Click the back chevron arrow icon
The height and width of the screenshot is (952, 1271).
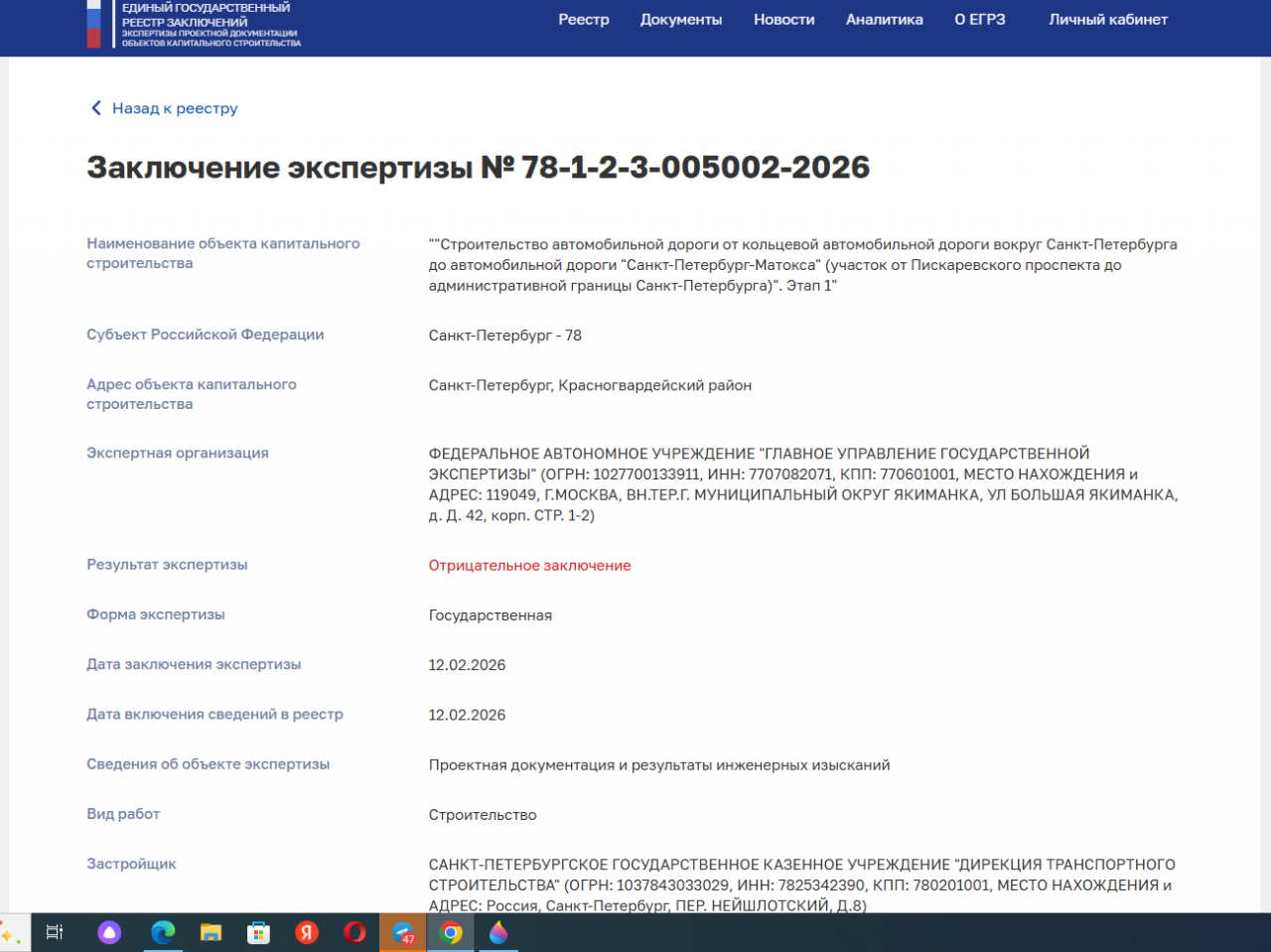(96, 108)
